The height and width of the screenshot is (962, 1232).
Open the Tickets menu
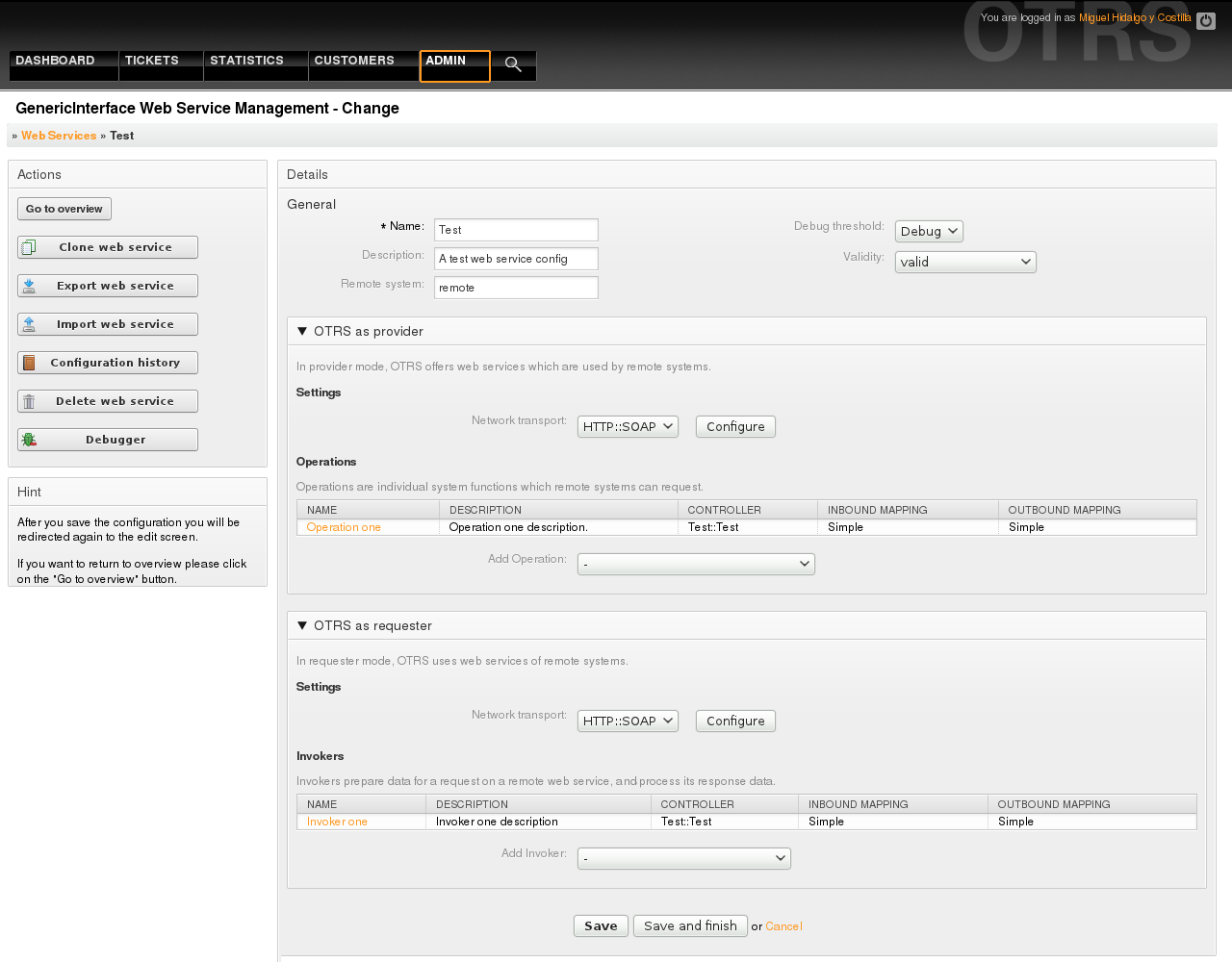click(152, 61)
